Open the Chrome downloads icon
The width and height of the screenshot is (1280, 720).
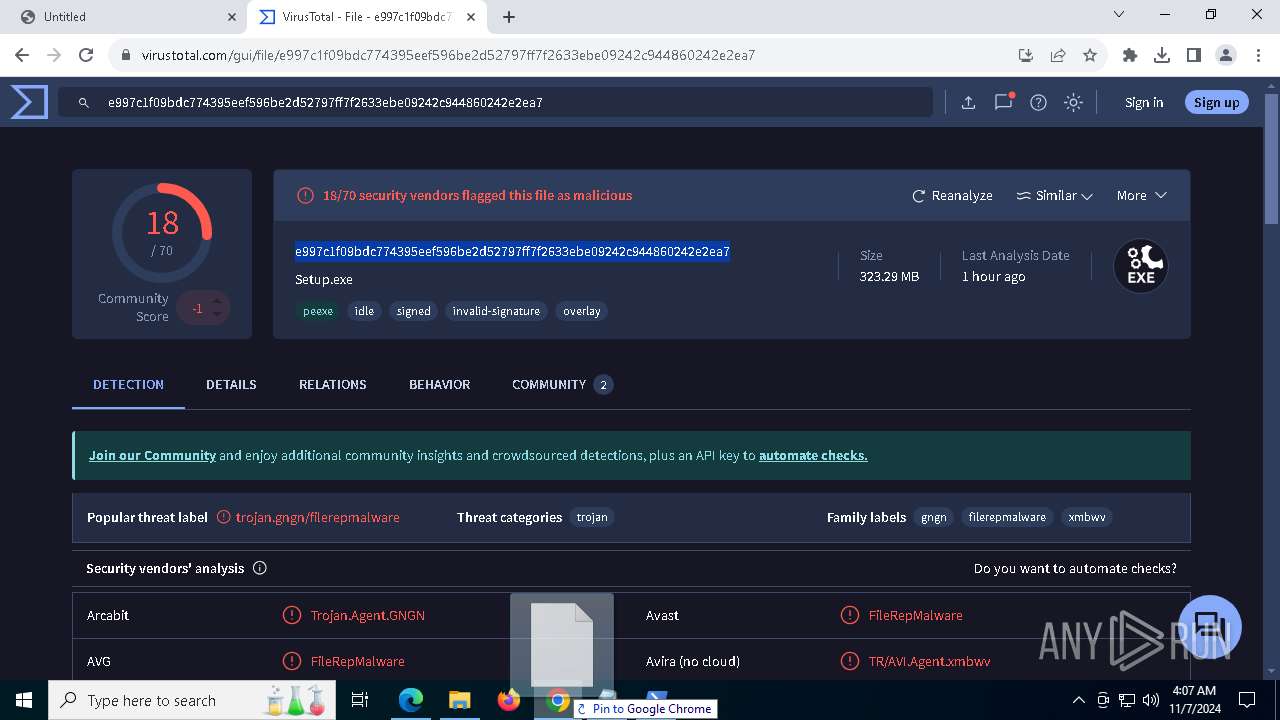pos(1162,55)
